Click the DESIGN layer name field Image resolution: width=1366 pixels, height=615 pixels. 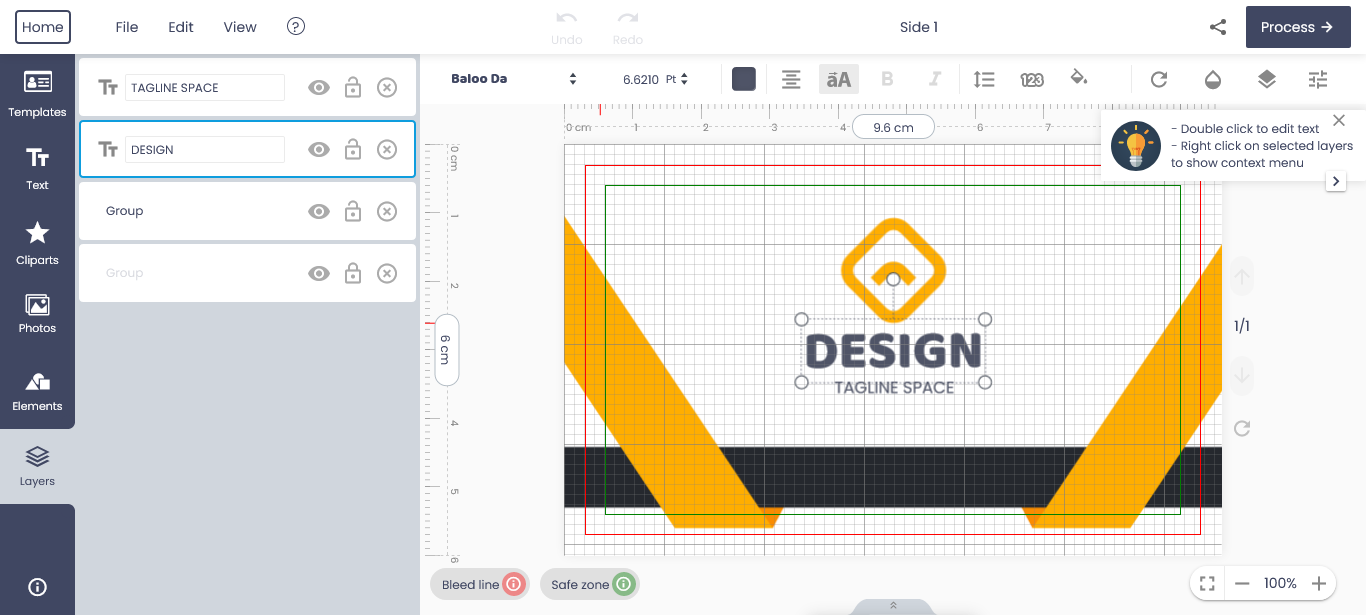point(205,150)
